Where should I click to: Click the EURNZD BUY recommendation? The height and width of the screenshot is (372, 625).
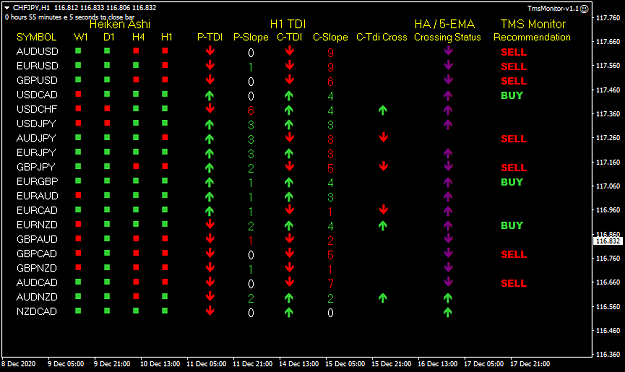click(512, 226)
